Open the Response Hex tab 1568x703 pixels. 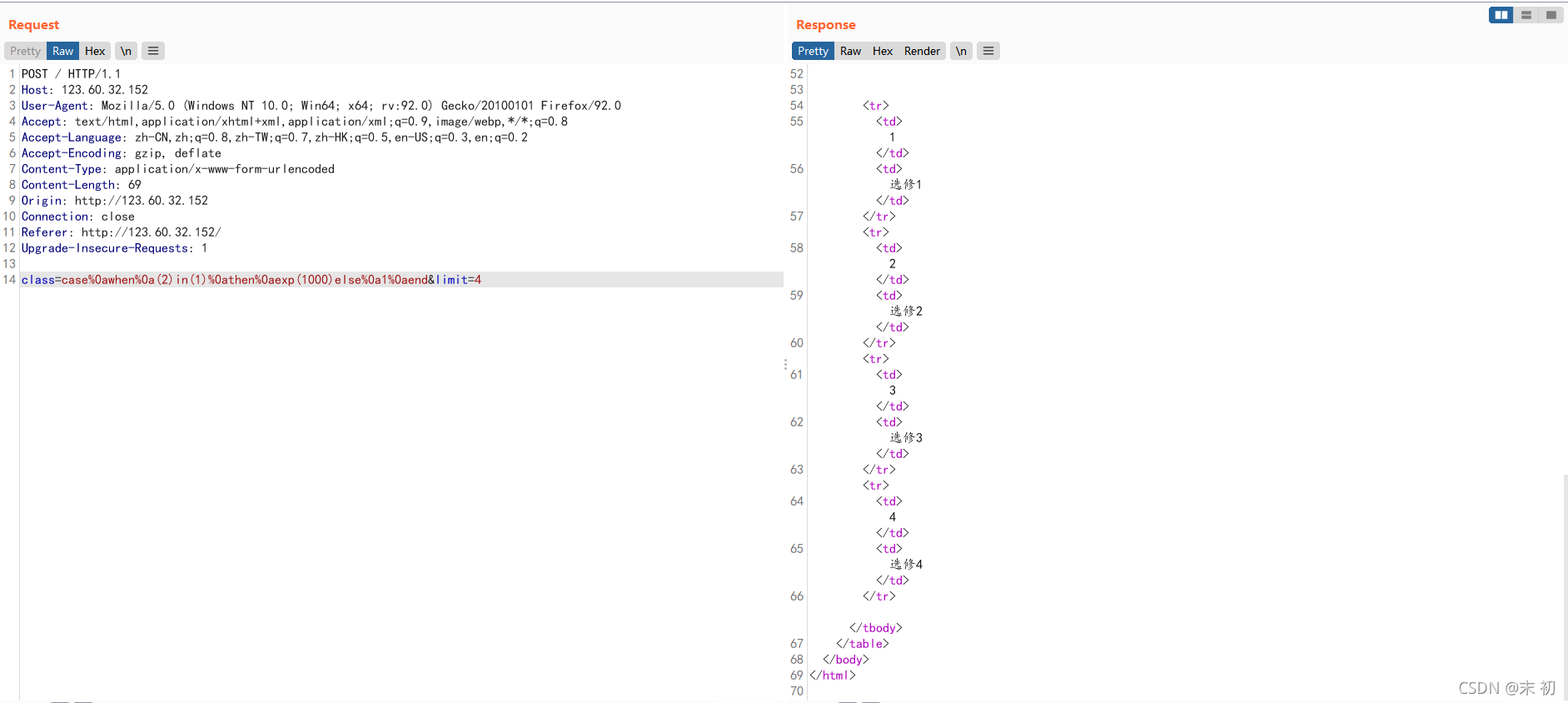tap(883, 51)
